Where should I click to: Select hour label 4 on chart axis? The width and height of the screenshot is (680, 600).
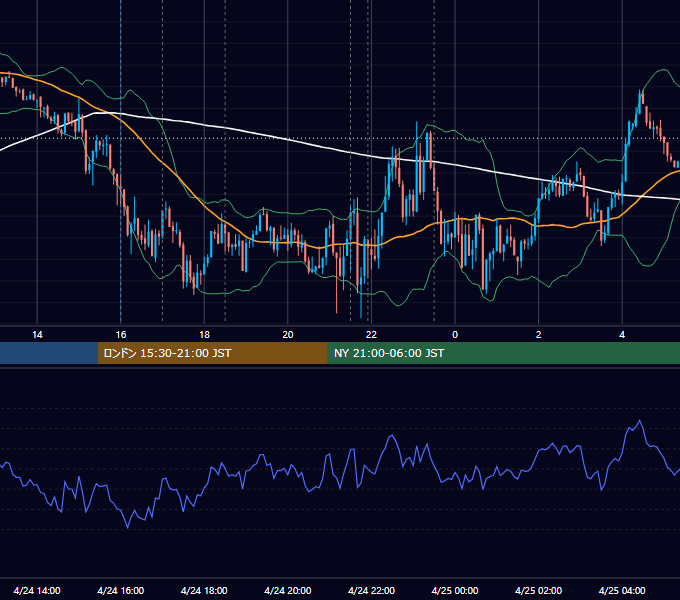tap(622, 335)
